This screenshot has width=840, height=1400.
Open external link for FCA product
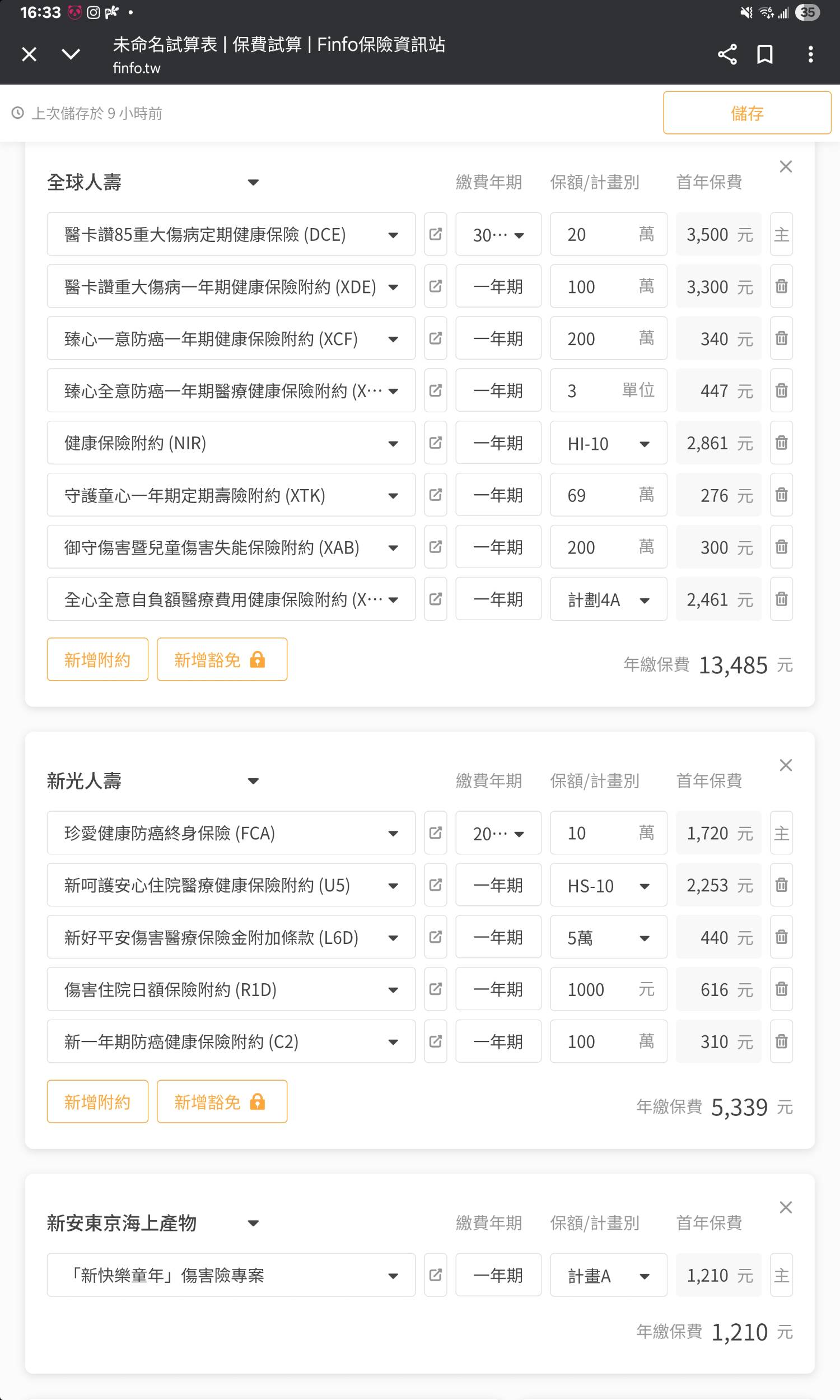pos(435,832)
